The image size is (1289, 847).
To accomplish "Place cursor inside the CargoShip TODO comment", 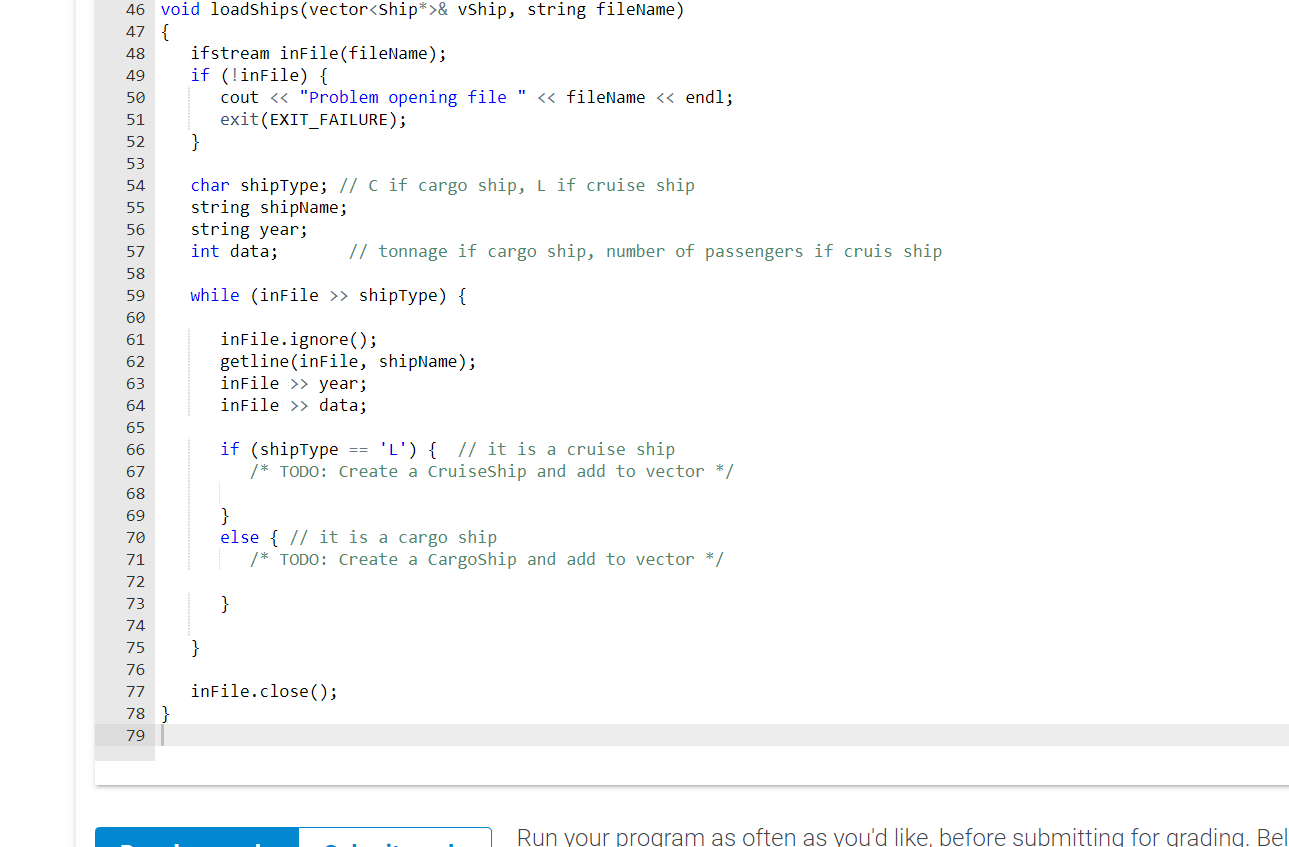I will pos(485,559).
